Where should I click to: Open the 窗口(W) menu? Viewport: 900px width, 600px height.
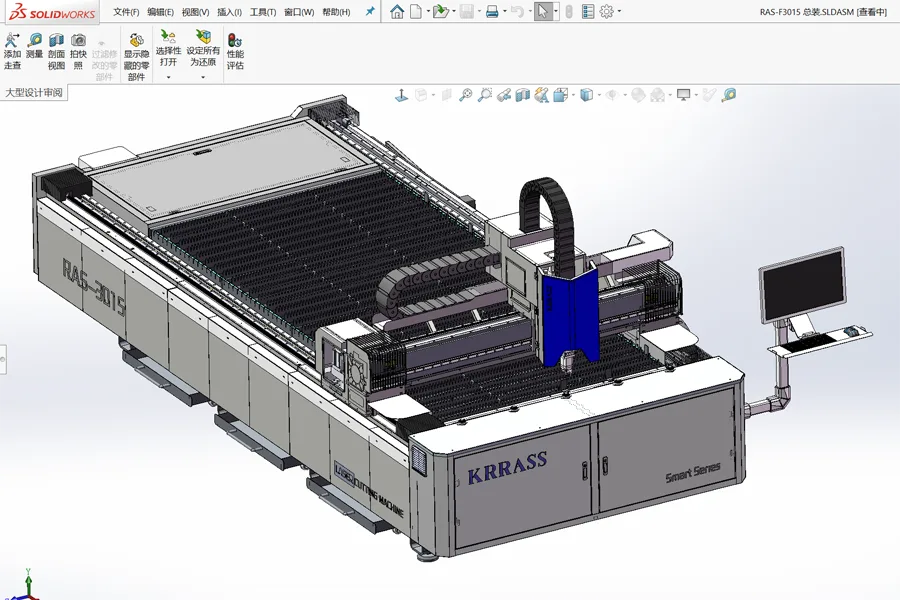coord(299,11)
